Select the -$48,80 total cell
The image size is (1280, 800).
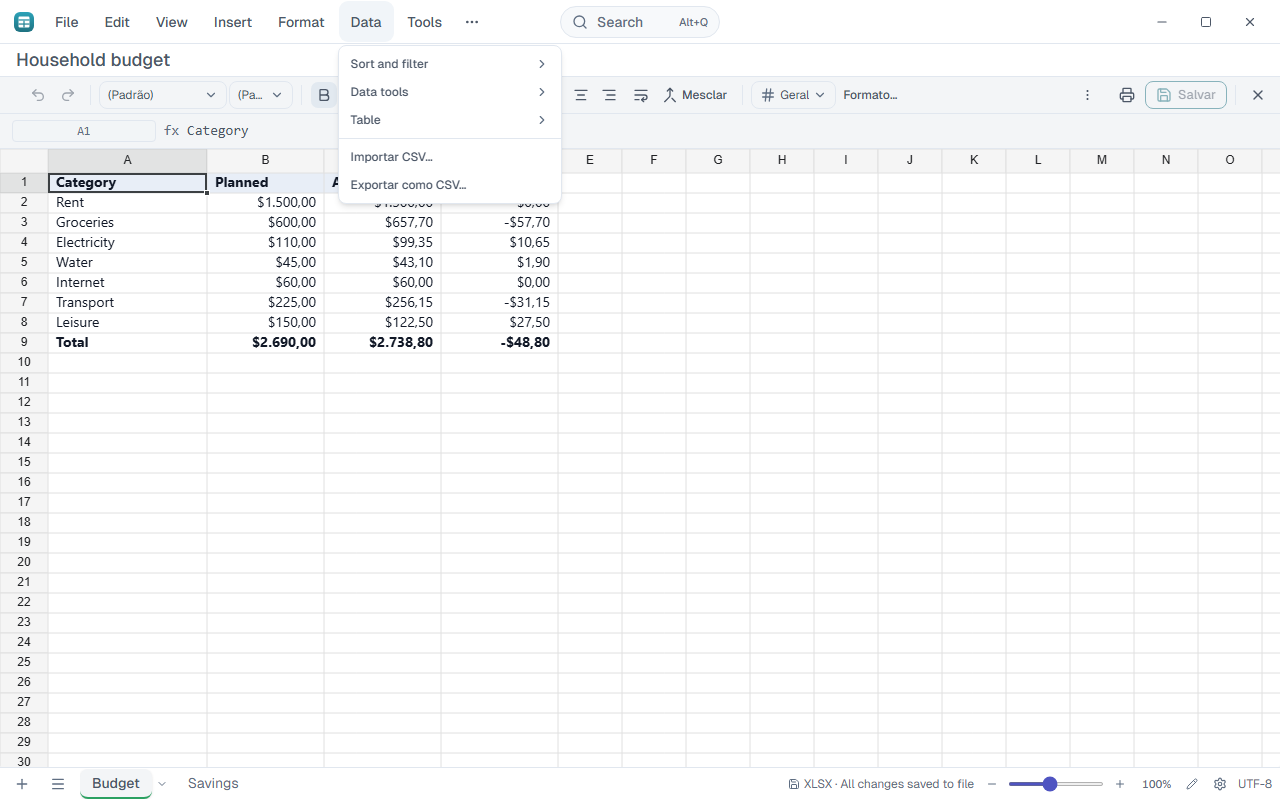tap(500, 342)
